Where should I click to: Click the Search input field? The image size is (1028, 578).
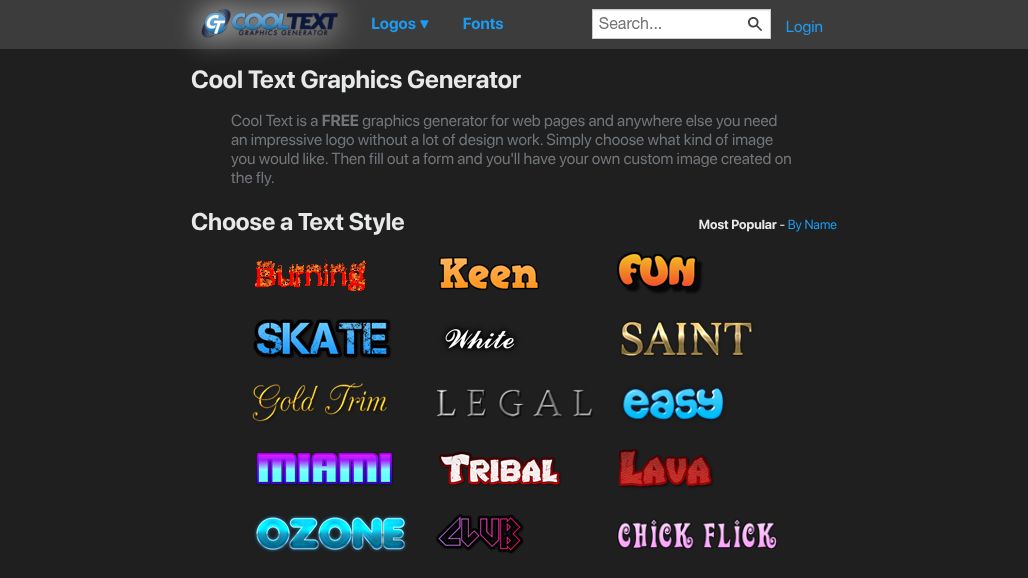click(669, 24)
